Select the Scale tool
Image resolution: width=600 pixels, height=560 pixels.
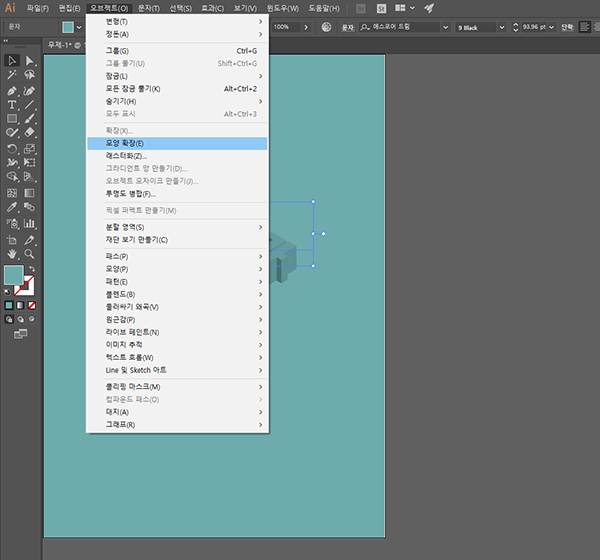[29, 149]
